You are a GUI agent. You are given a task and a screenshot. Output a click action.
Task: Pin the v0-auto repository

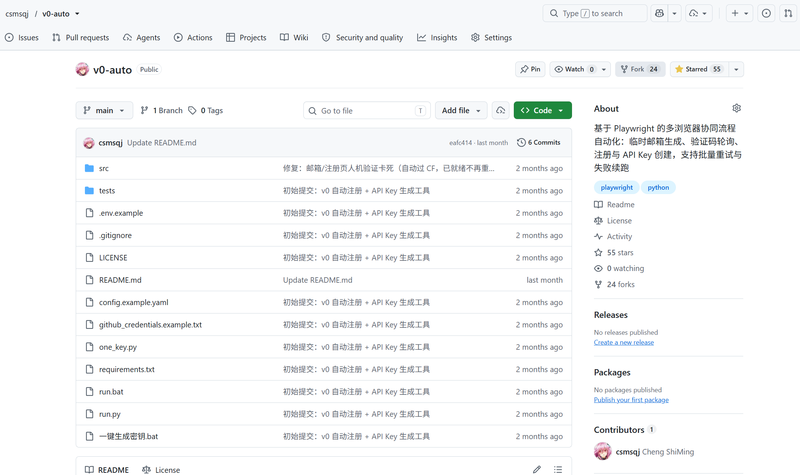coord(530,69)
